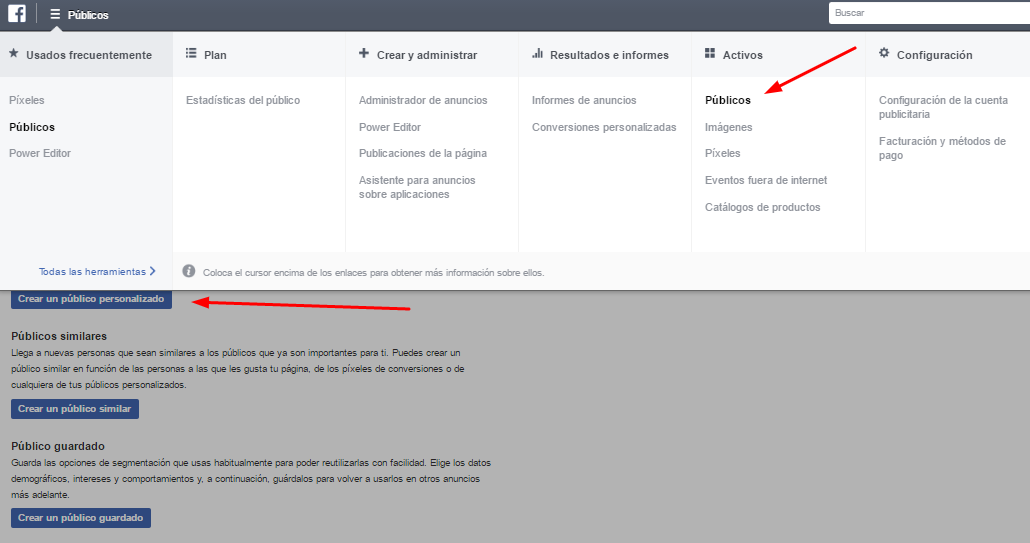The image size is (1030, 543).
Task: Open Píxeles under Usados frecuentemente
Action: 27,100
